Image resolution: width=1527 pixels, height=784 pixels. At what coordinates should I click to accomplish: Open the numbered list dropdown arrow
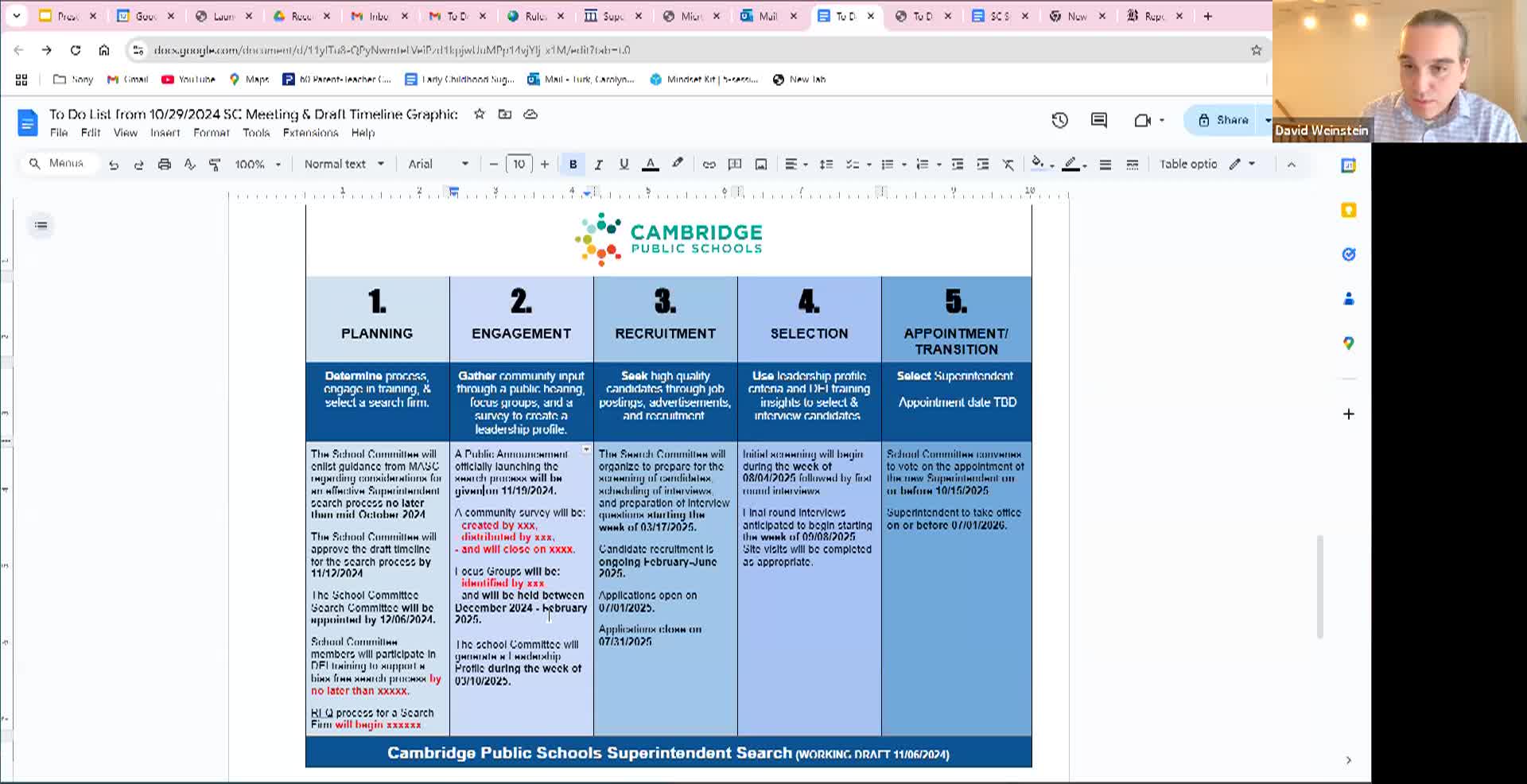[x=939, y=165]
